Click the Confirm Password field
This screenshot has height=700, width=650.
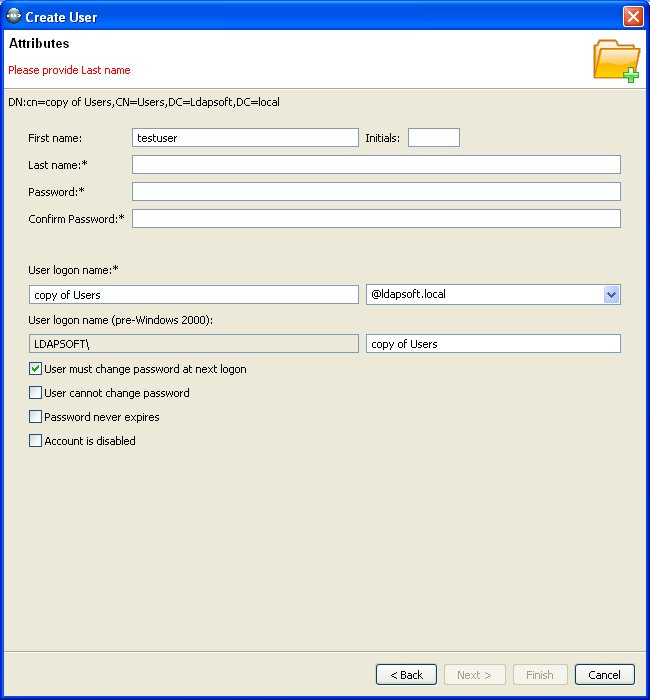tap(376, 219)
